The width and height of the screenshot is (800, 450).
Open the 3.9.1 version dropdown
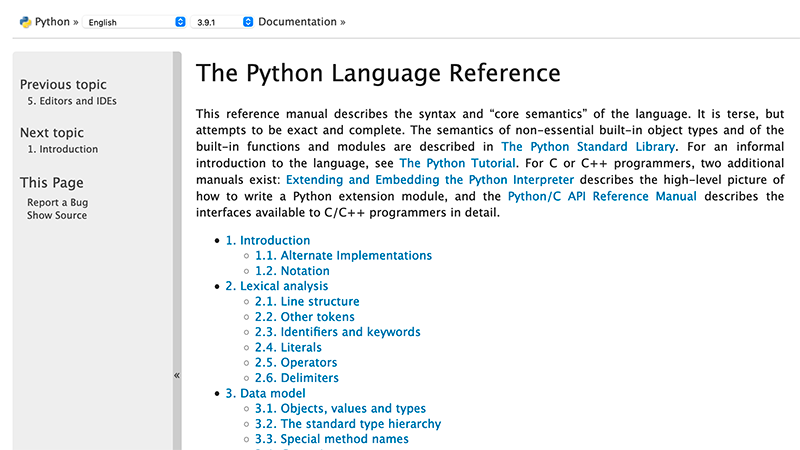click(222, 22)
